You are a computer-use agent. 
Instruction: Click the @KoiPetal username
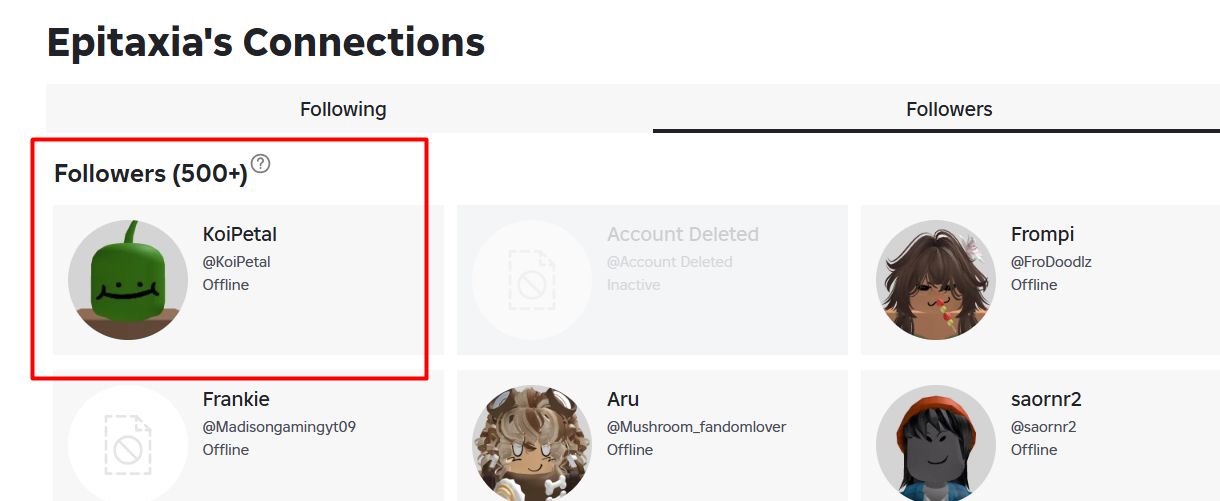(237, 262)
